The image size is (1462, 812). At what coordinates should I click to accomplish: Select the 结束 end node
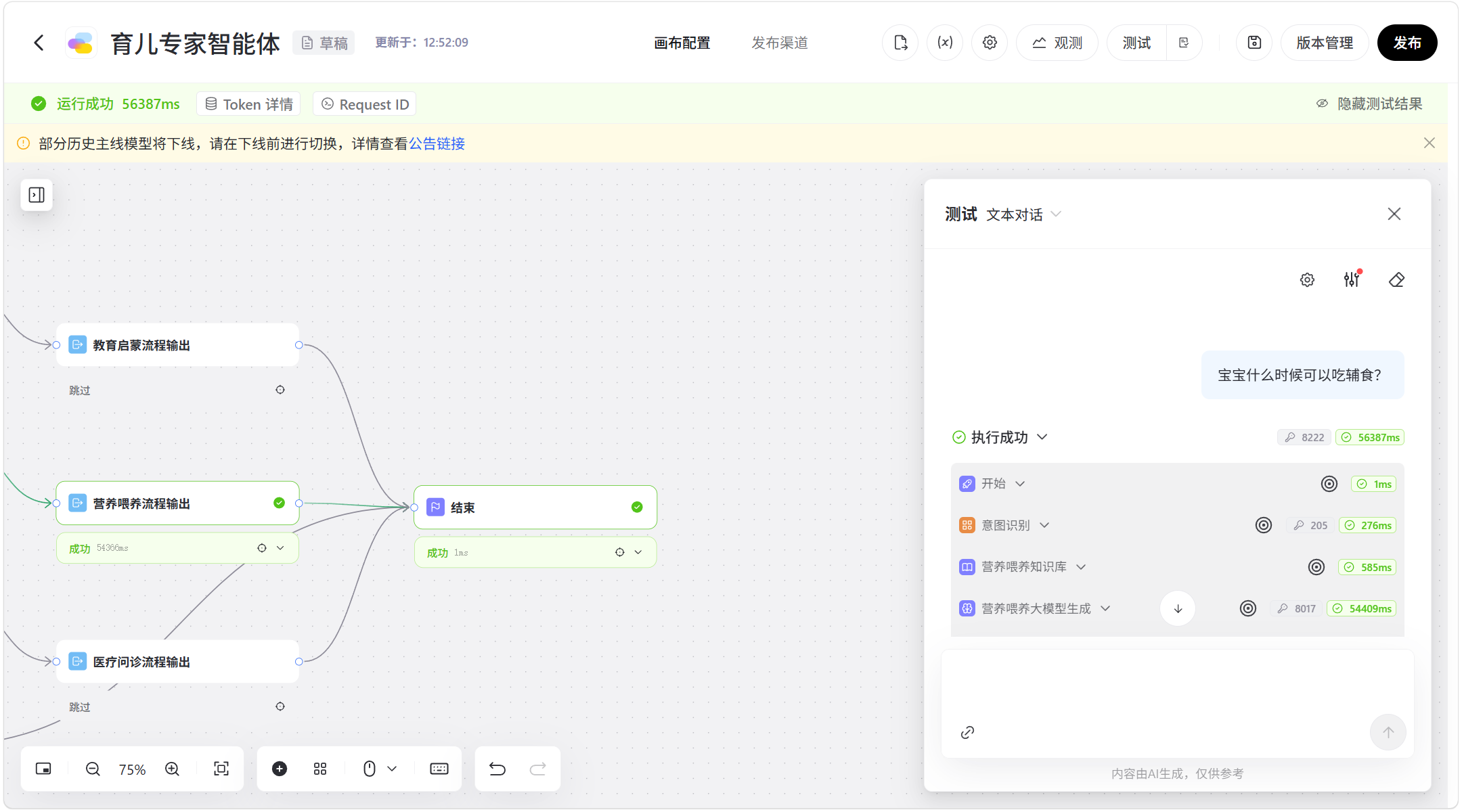pos(535,507)
